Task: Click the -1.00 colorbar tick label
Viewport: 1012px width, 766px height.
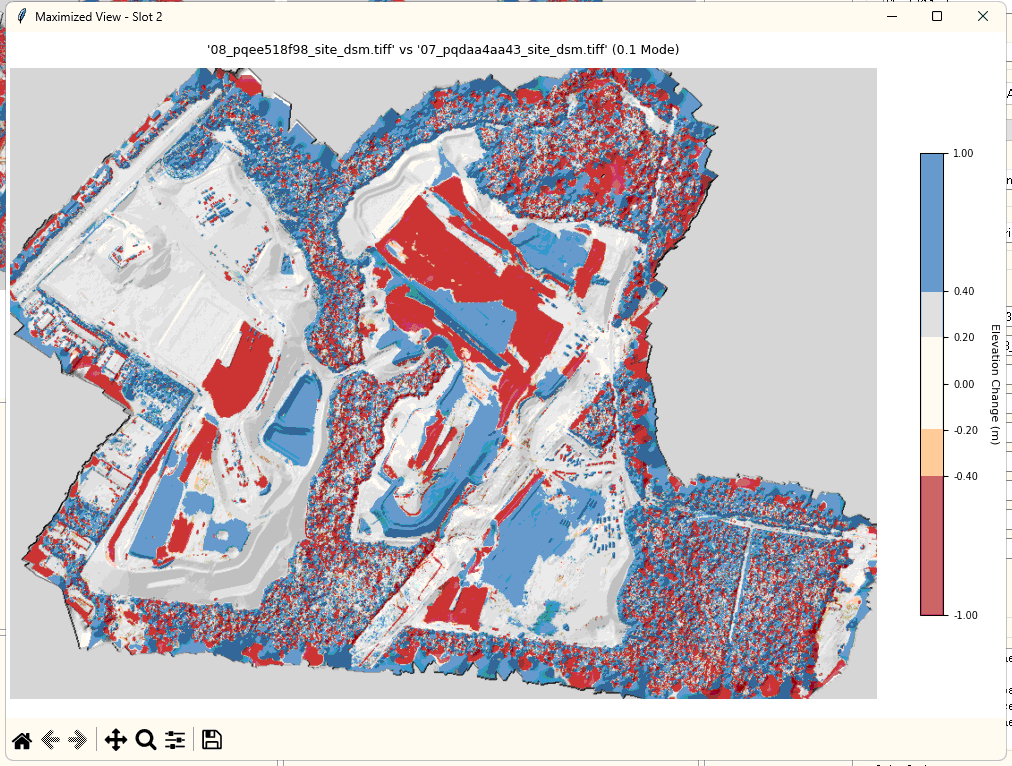Action: [x=965, y=615]
